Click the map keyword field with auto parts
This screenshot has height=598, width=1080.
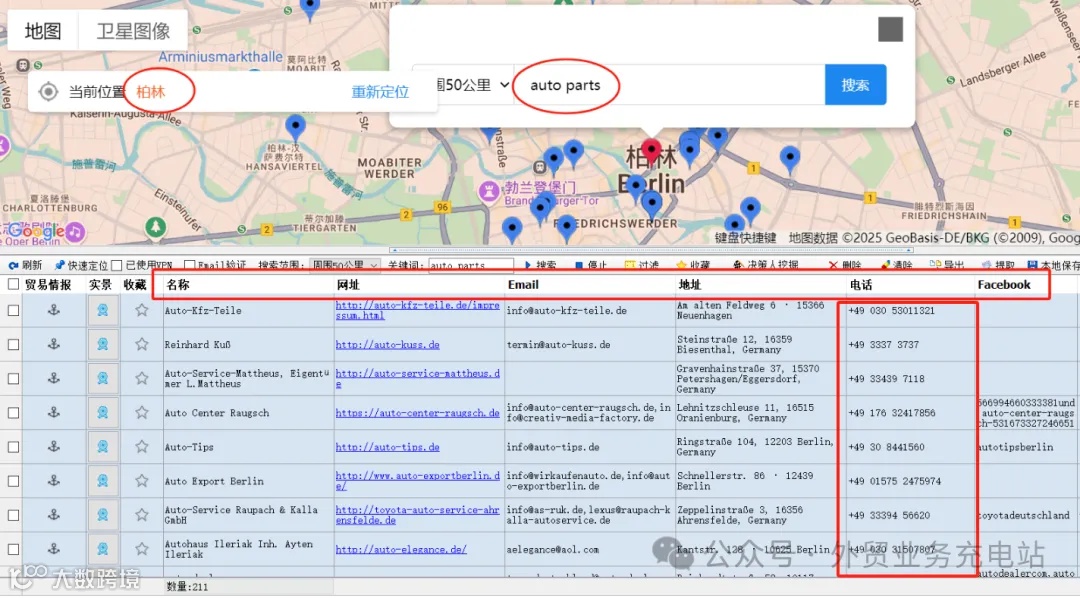669,85
